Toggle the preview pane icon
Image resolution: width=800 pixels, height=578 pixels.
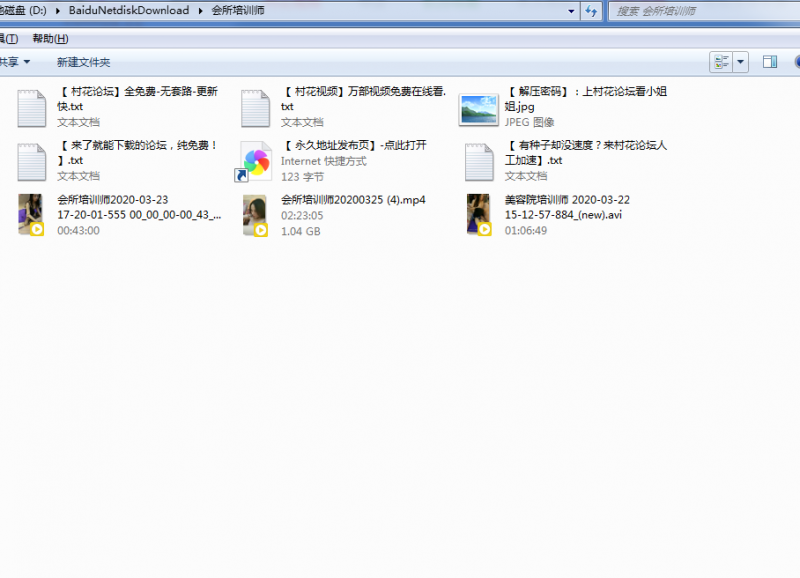tap(770, 62)
